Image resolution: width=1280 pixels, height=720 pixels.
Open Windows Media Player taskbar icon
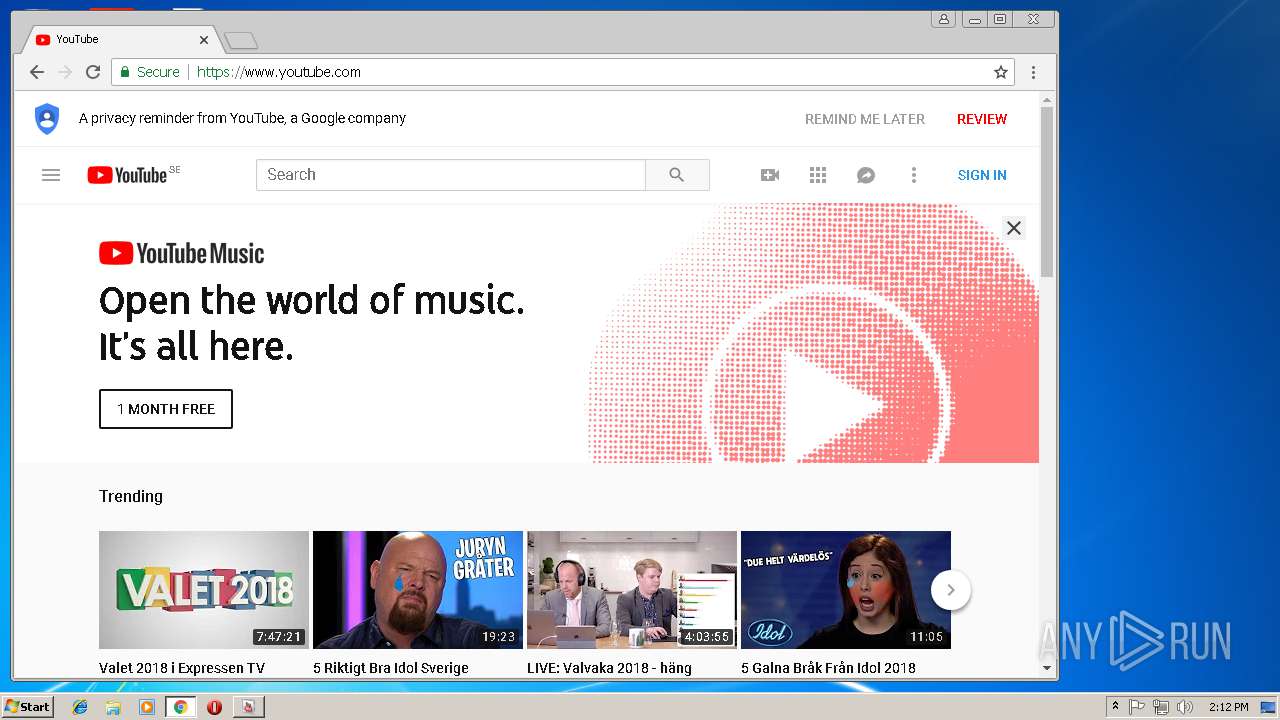(x=147, y=707)
